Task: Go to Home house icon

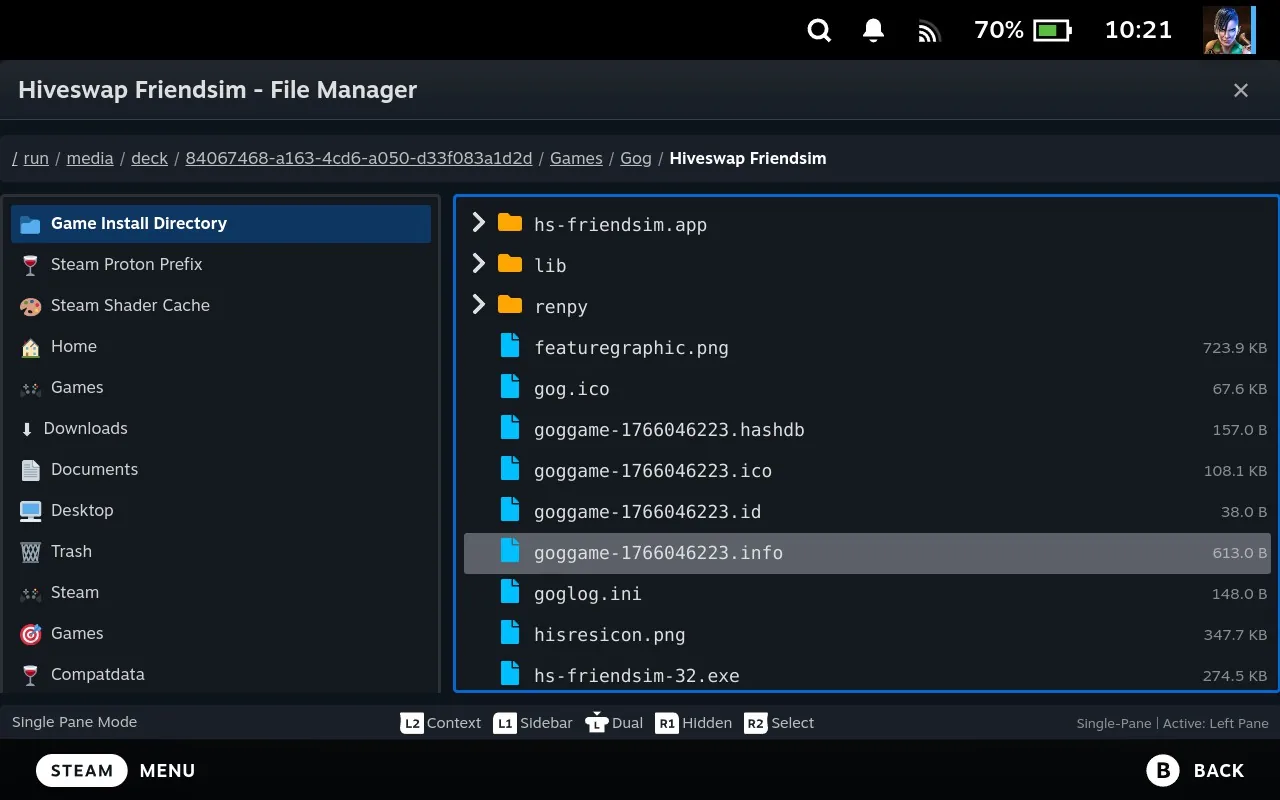Action: pos(30,347)
